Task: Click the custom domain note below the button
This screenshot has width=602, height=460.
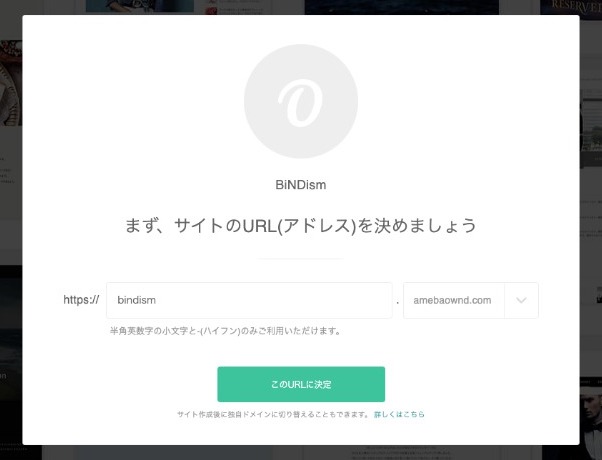Action: click(273, 414)
